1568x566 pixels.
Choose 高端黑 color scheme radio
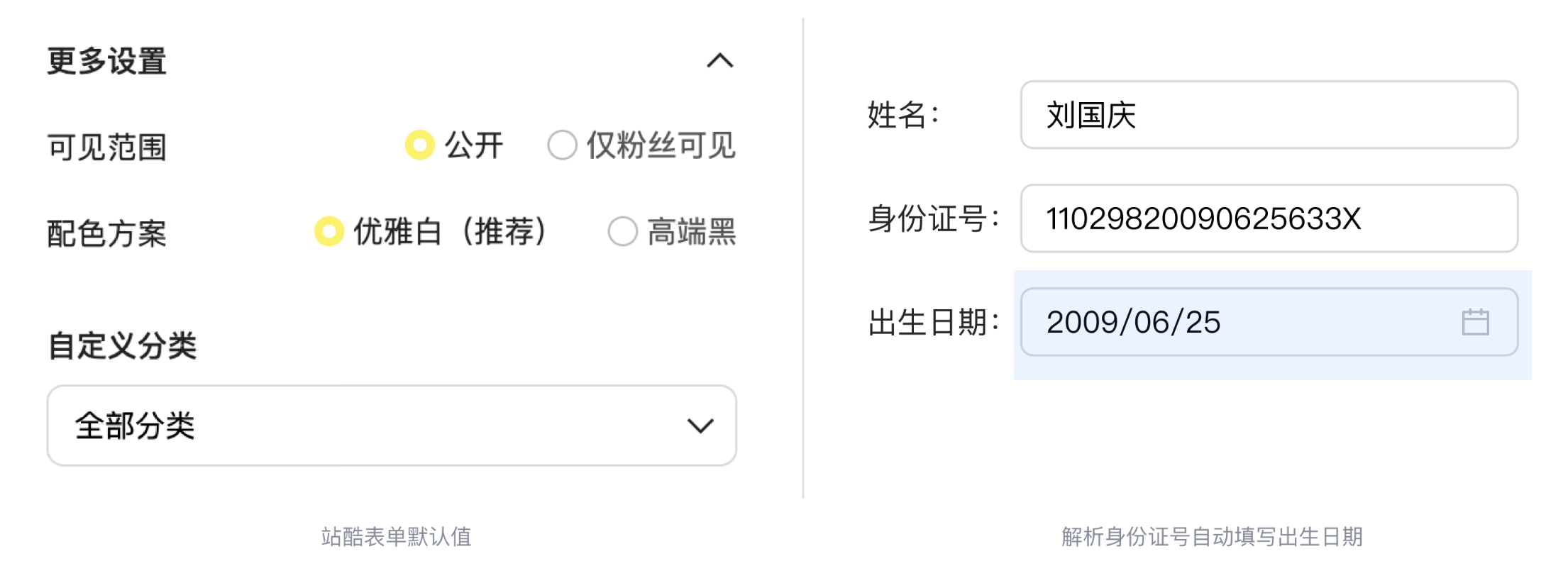tap(623, 231)
